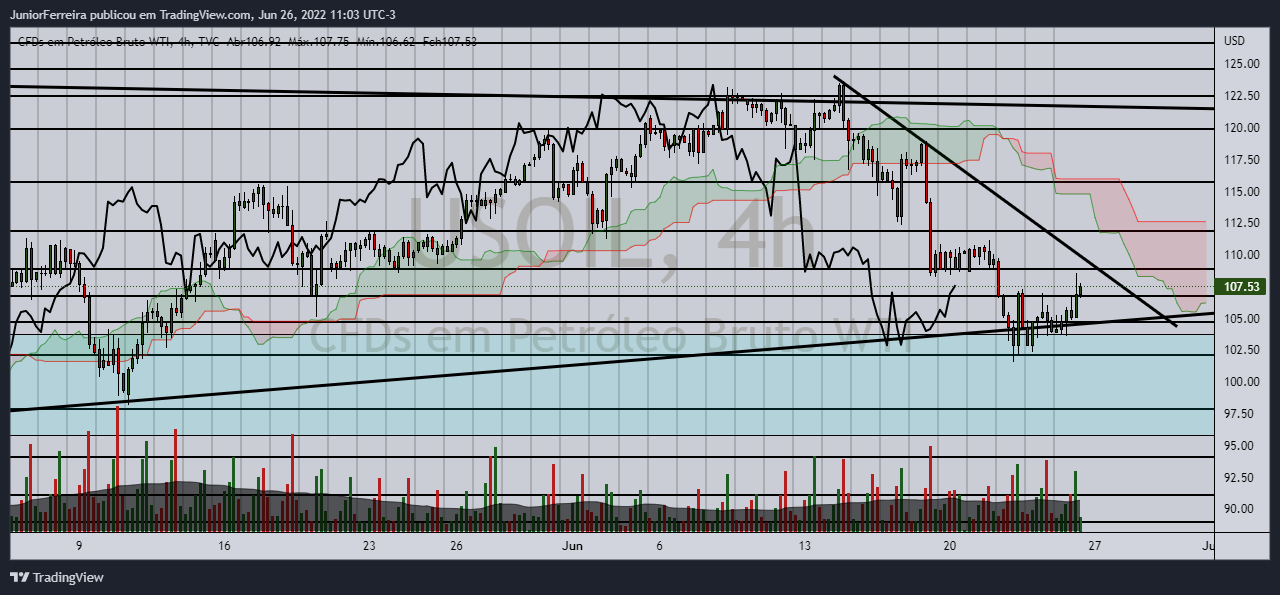Select the 110.00 price axis label

point(1241,255)
